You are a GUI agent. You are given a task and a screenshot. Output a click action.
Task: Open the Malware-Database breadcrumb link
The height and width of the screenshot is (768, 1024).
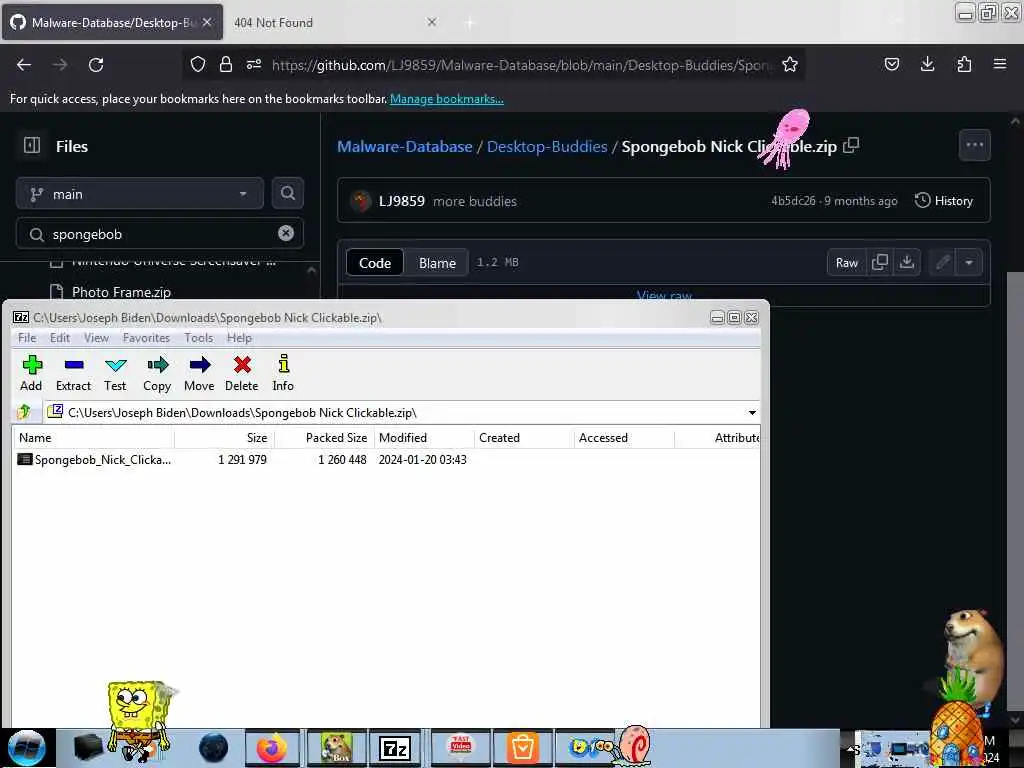point(404,146)
